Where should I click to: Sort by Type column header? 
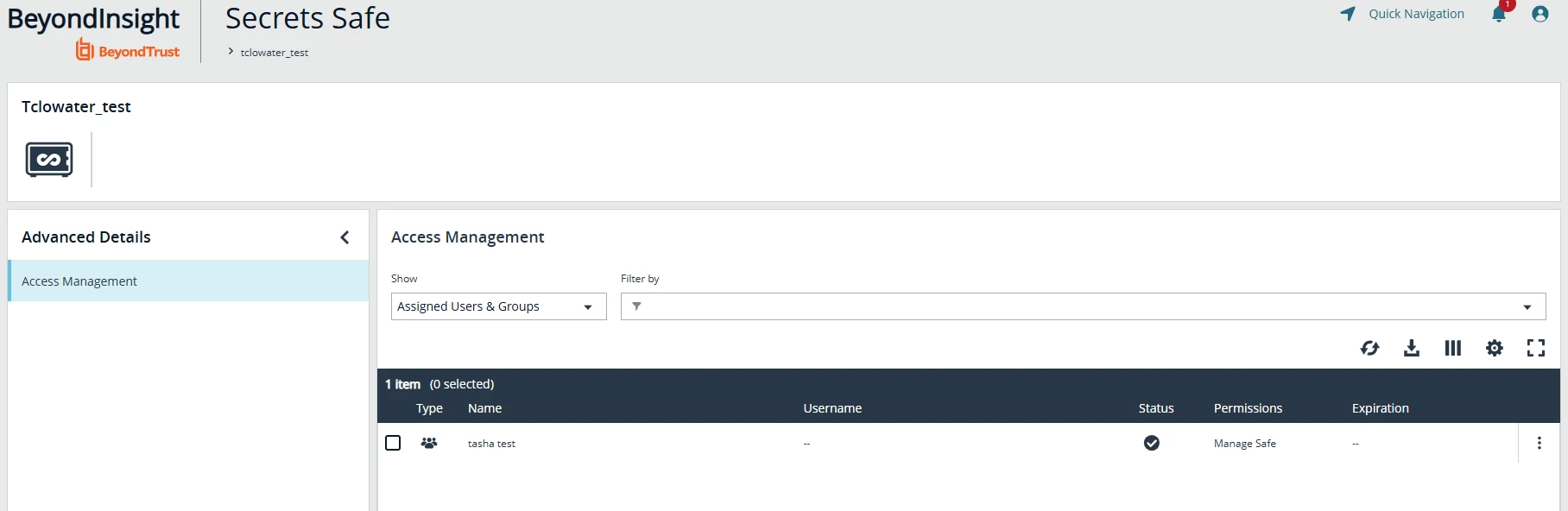point(429,408)
